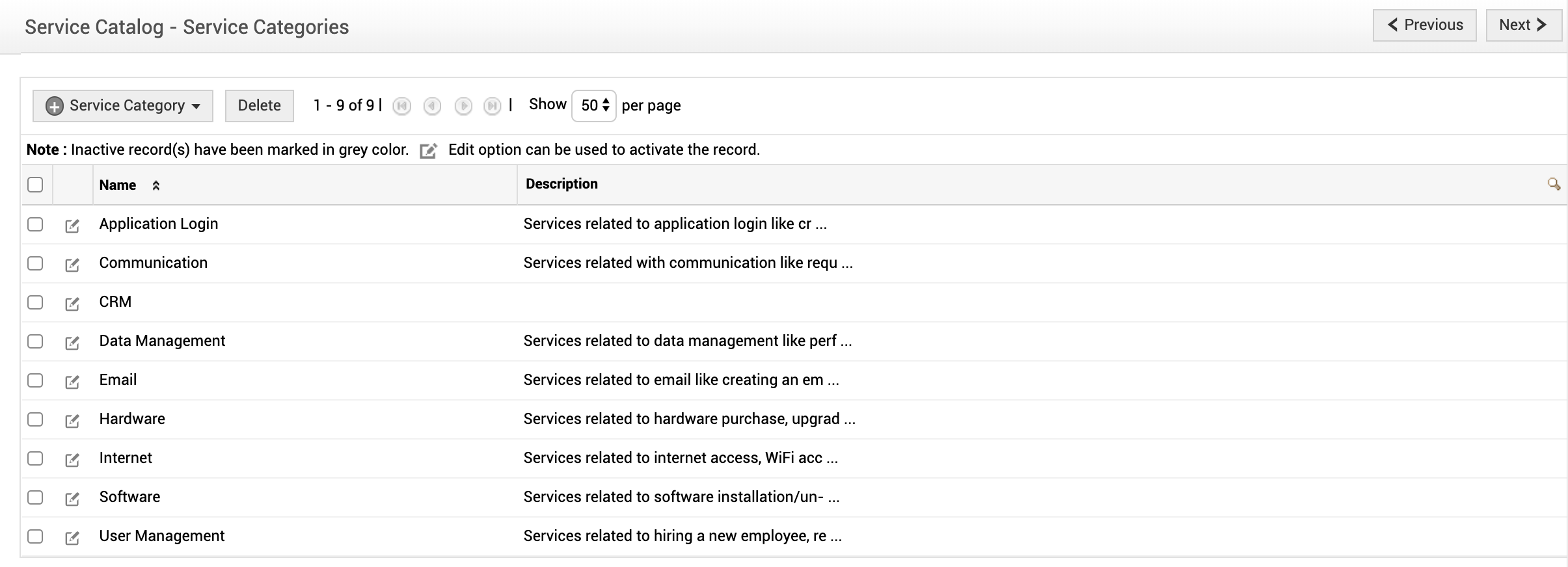Image resolution: width=1568 pixels, height=567 pixels.
Task: Edit the User Management category
Action: [72, 538]
